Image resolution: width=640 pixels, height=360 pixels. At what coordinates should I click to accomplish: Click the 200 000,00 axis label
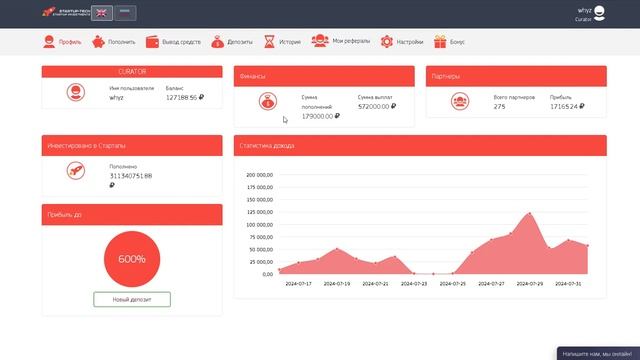(260, 175)
